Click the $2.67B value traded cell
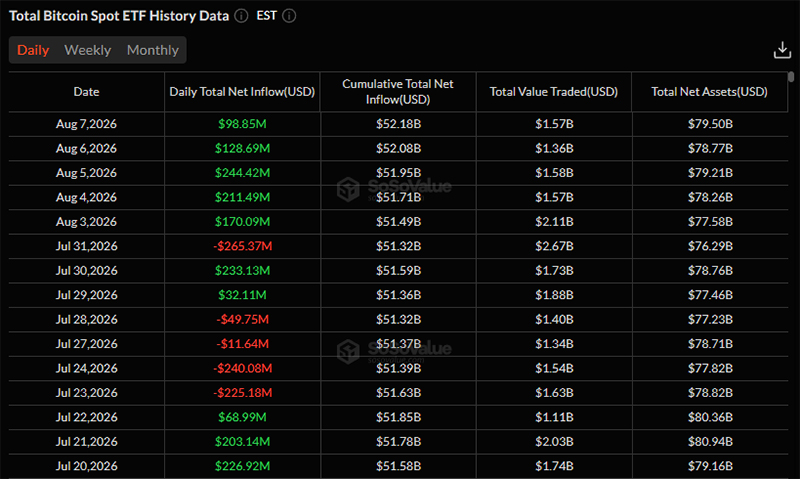 pyautogui.click(x=554, y=246)
